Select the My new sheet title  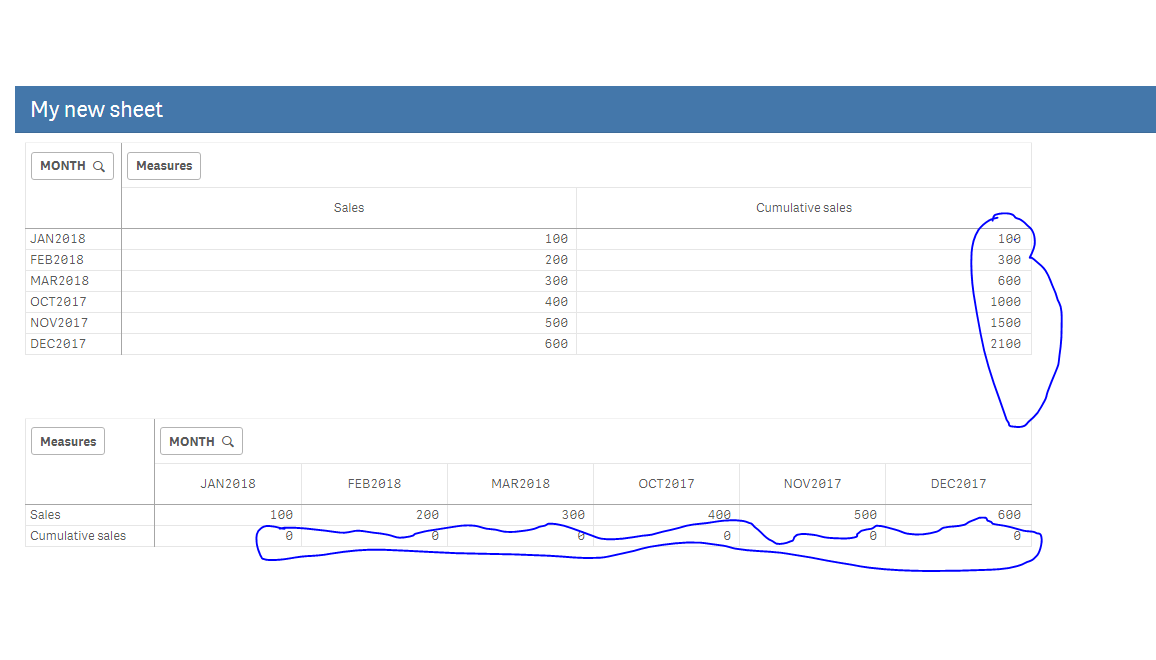point(97,109)
